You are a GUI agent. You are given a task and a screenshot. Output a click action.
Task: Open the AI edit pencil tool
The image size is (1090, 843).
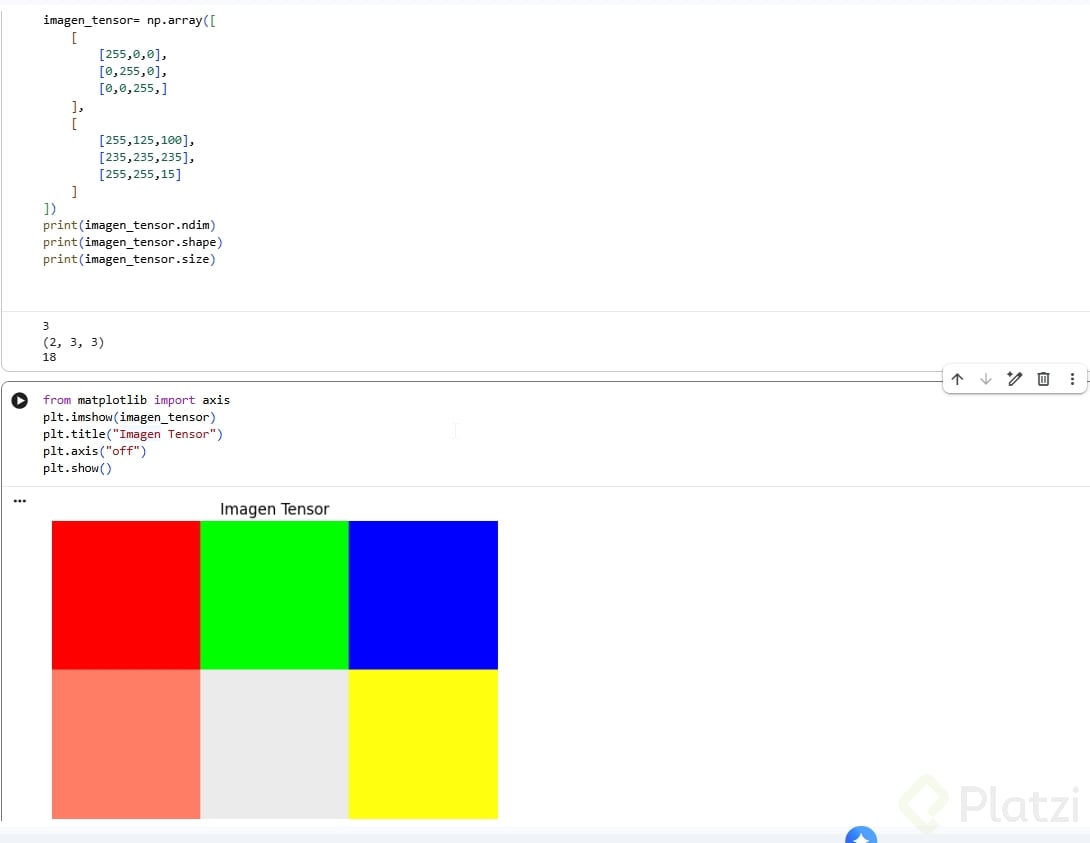coord(1015,379)
